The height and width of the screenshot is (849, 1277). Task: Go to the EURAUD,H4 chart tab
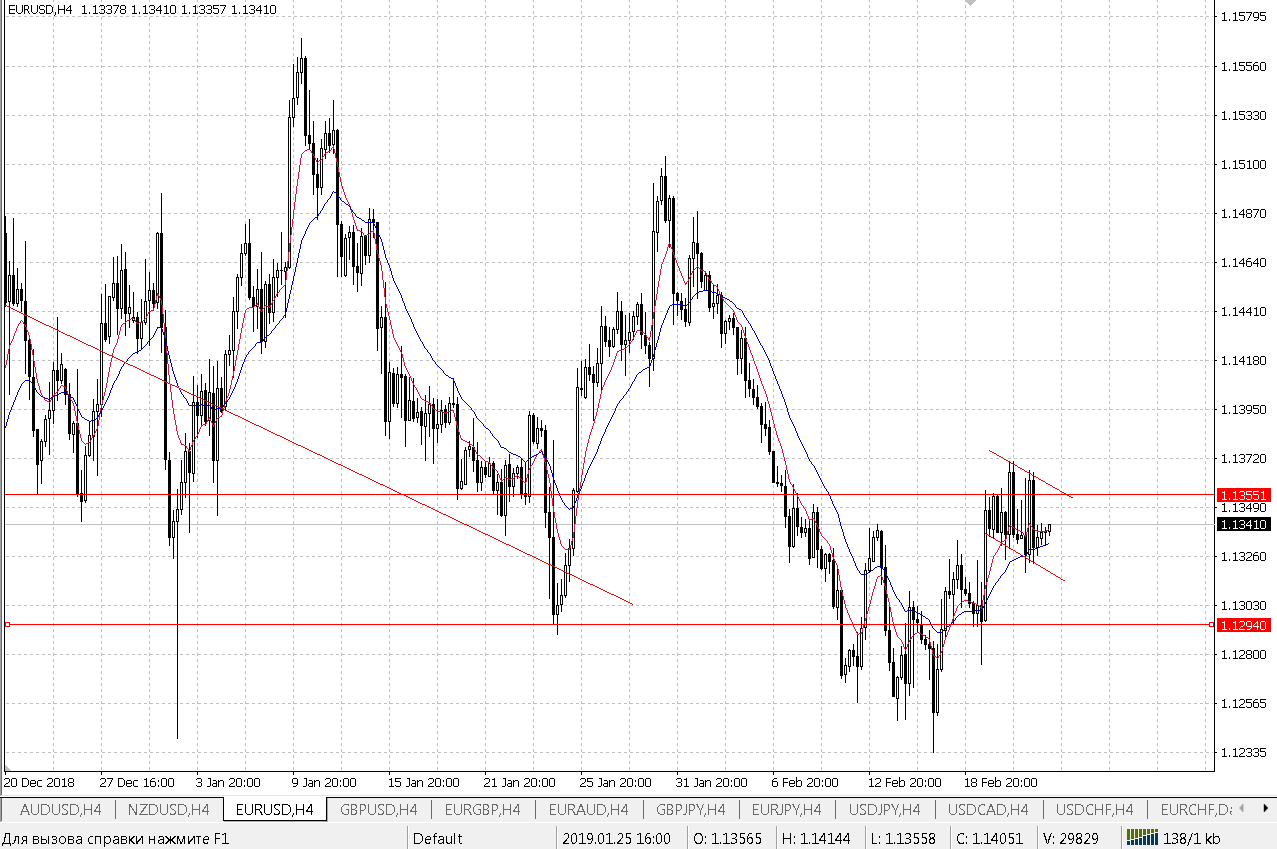(x=587, y=809)
